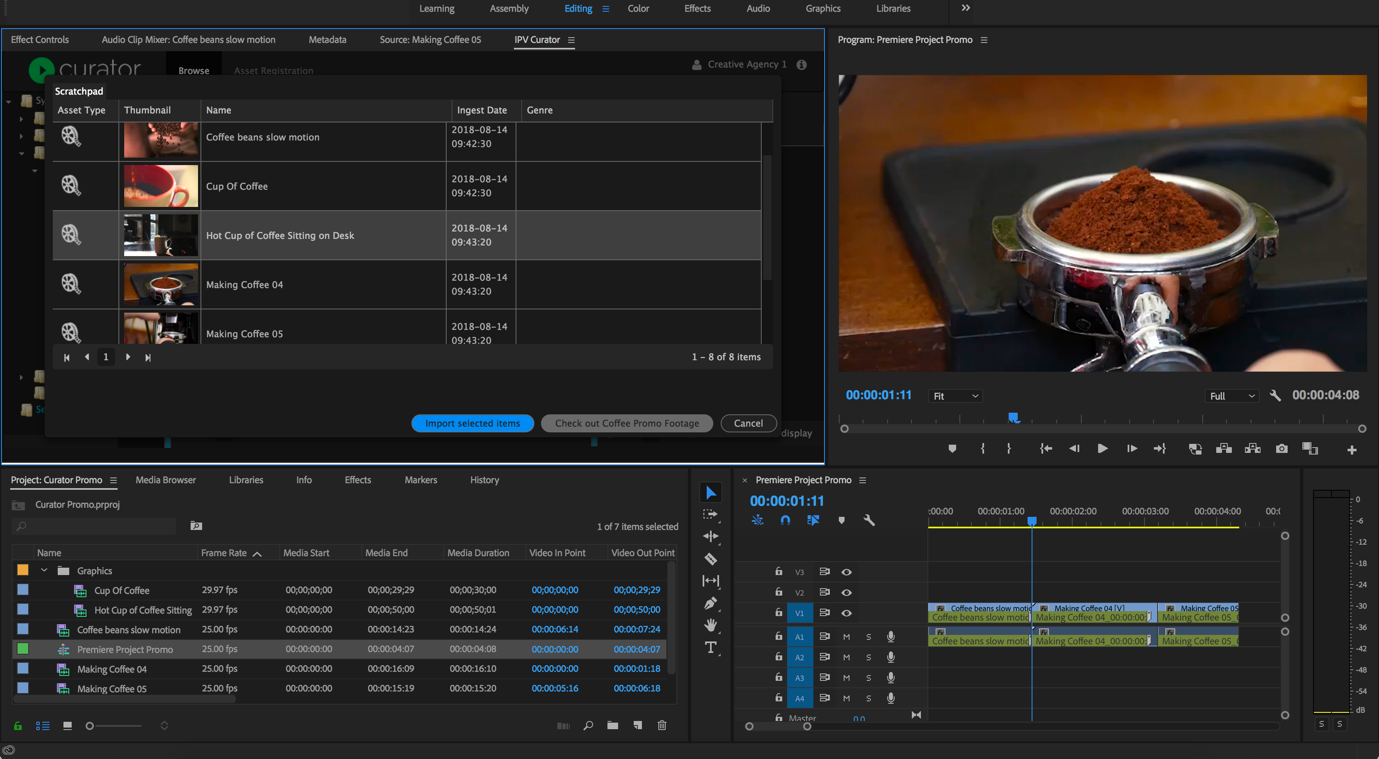Screen dimensions: 1379x759
Task: Click Find magnifier in Project panel
Action: point(588,726)
